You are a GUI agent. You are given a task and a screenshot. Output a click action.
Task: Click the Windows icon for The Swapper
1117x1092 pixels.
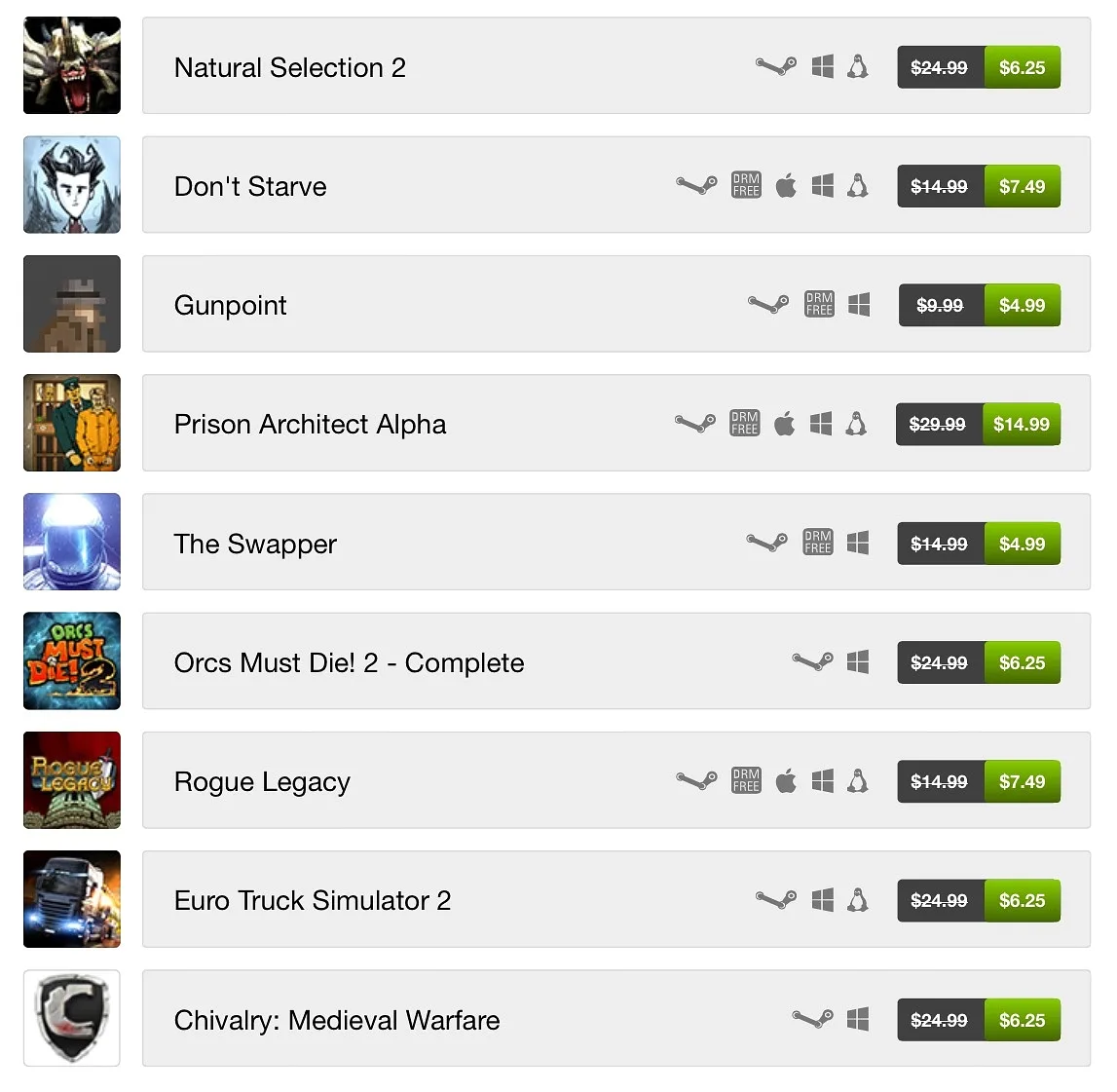tap(858, 544)
